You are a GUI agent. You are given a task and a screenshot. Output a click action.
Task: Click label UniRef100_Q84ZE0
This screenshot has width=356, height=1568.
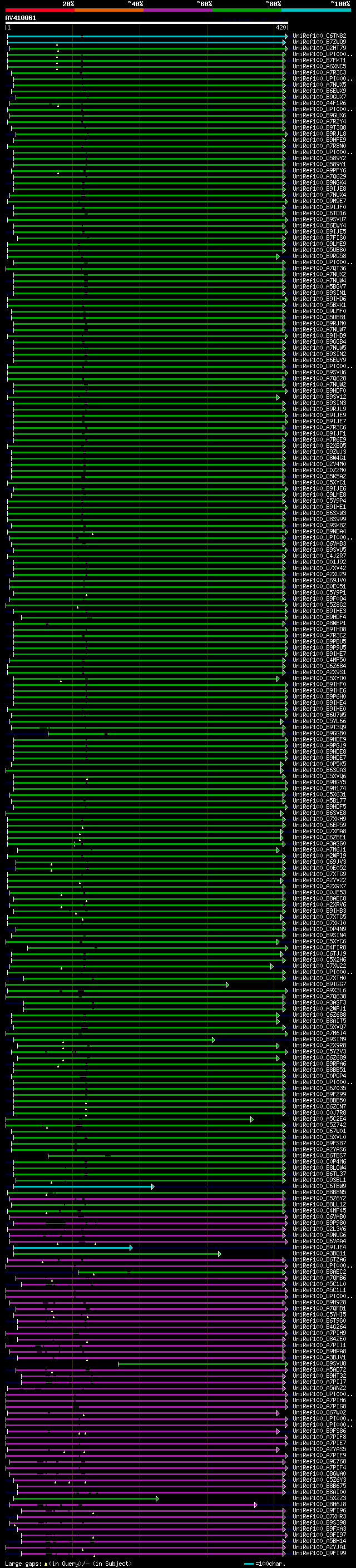pyautogui.click(x=319, y=1339)
